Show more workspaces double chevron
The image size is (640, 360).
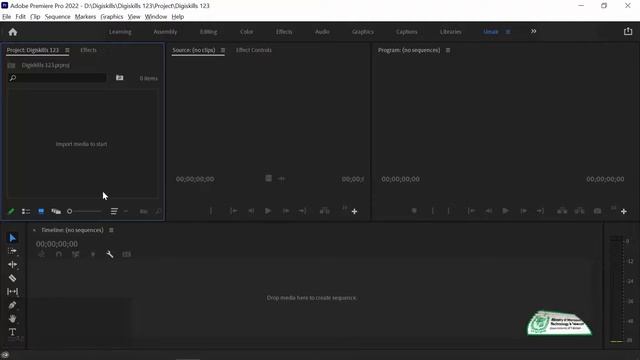click(533, 31)
